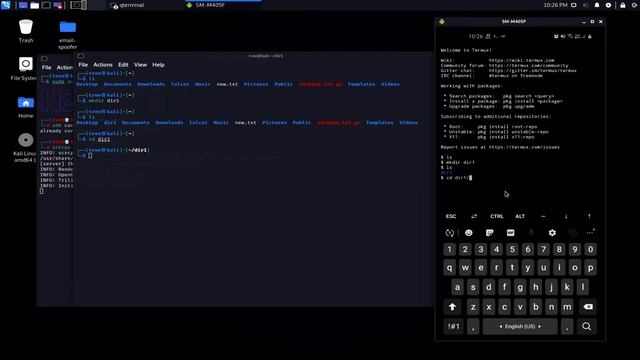The width and height of the screenshot is (640, 360).
Task: Tap the English (US) space bar
Action: pos(520,327)
